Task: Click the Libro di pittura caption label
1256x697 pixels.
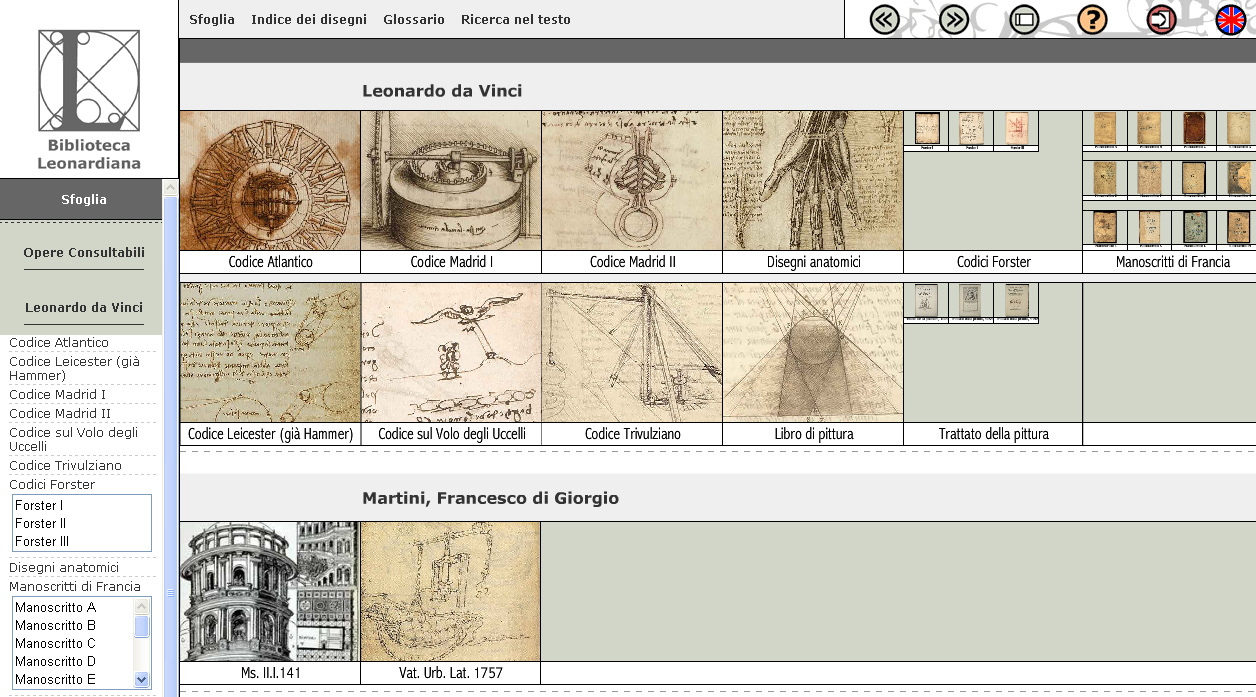Action: (x=813, y=434)
